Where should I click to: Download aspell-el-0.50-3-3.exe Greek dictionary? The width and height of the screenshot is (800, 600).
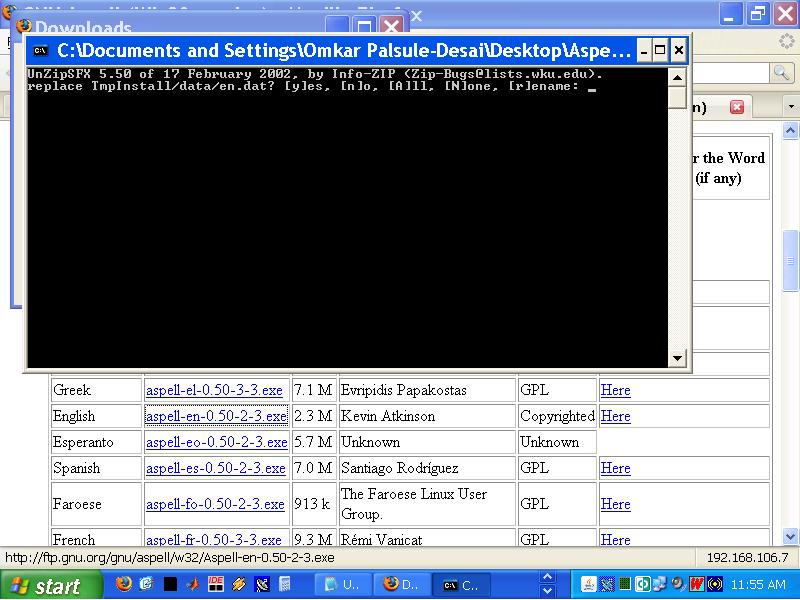coord(214,390)
